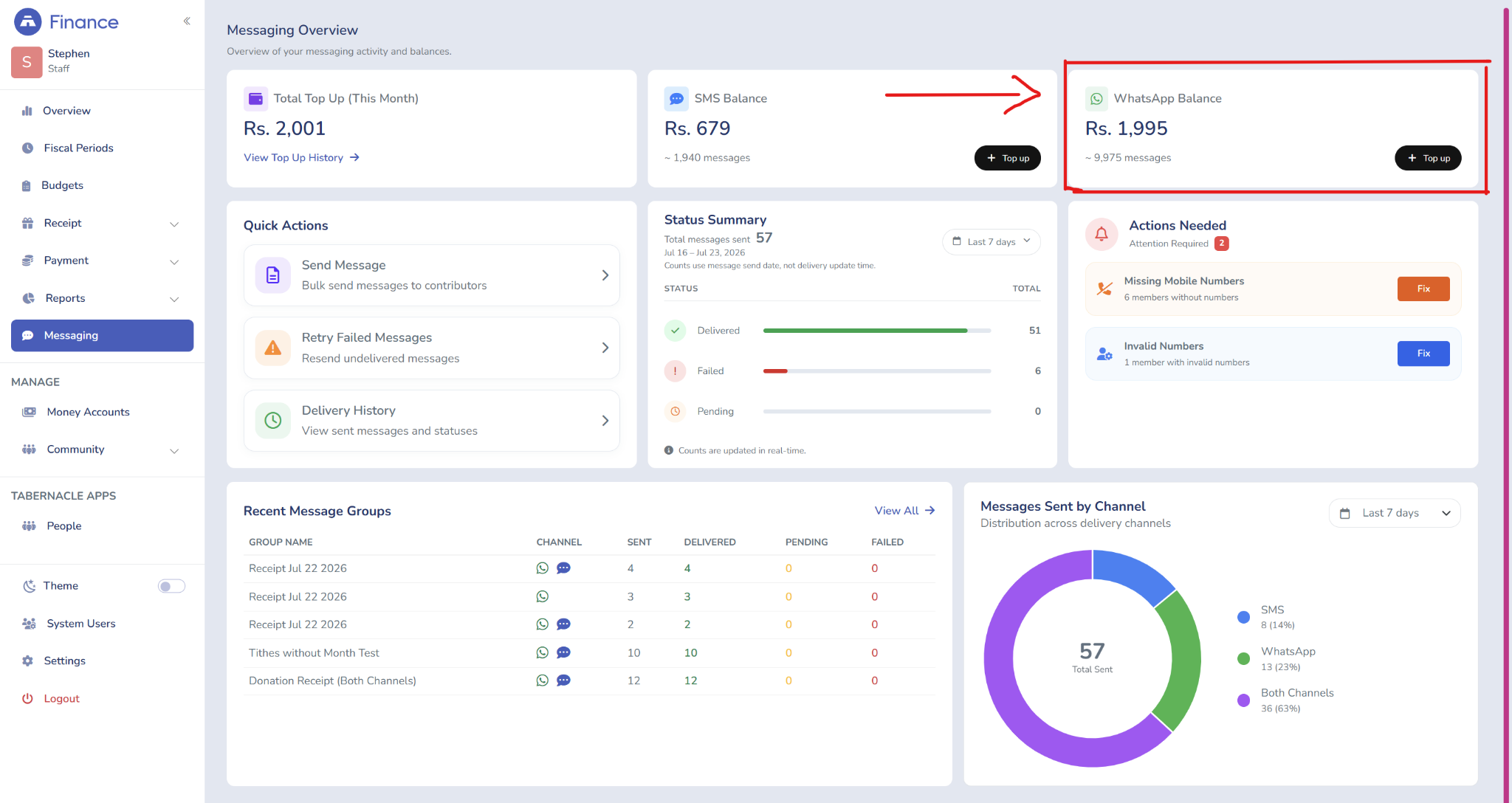Click WhatsApp icon in Tithes without Month Test row
Viewport: 1512px width, 803px height.
point(543,652)
